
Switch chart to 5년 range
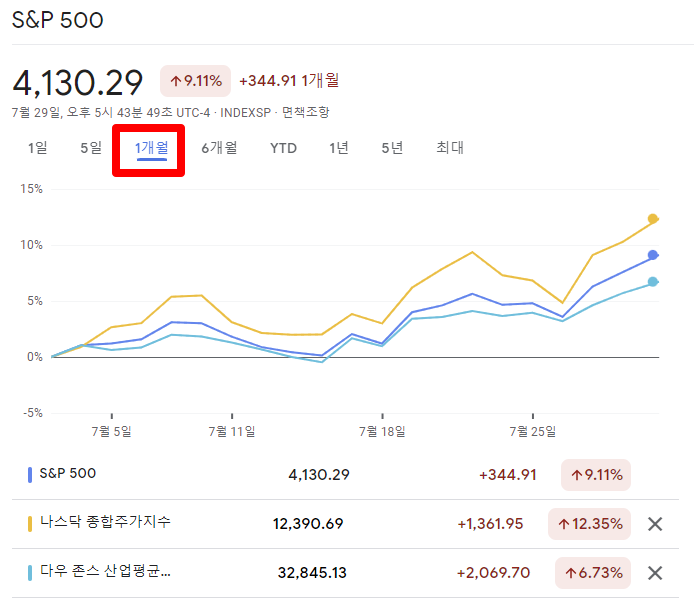click(x=392, y=148)
